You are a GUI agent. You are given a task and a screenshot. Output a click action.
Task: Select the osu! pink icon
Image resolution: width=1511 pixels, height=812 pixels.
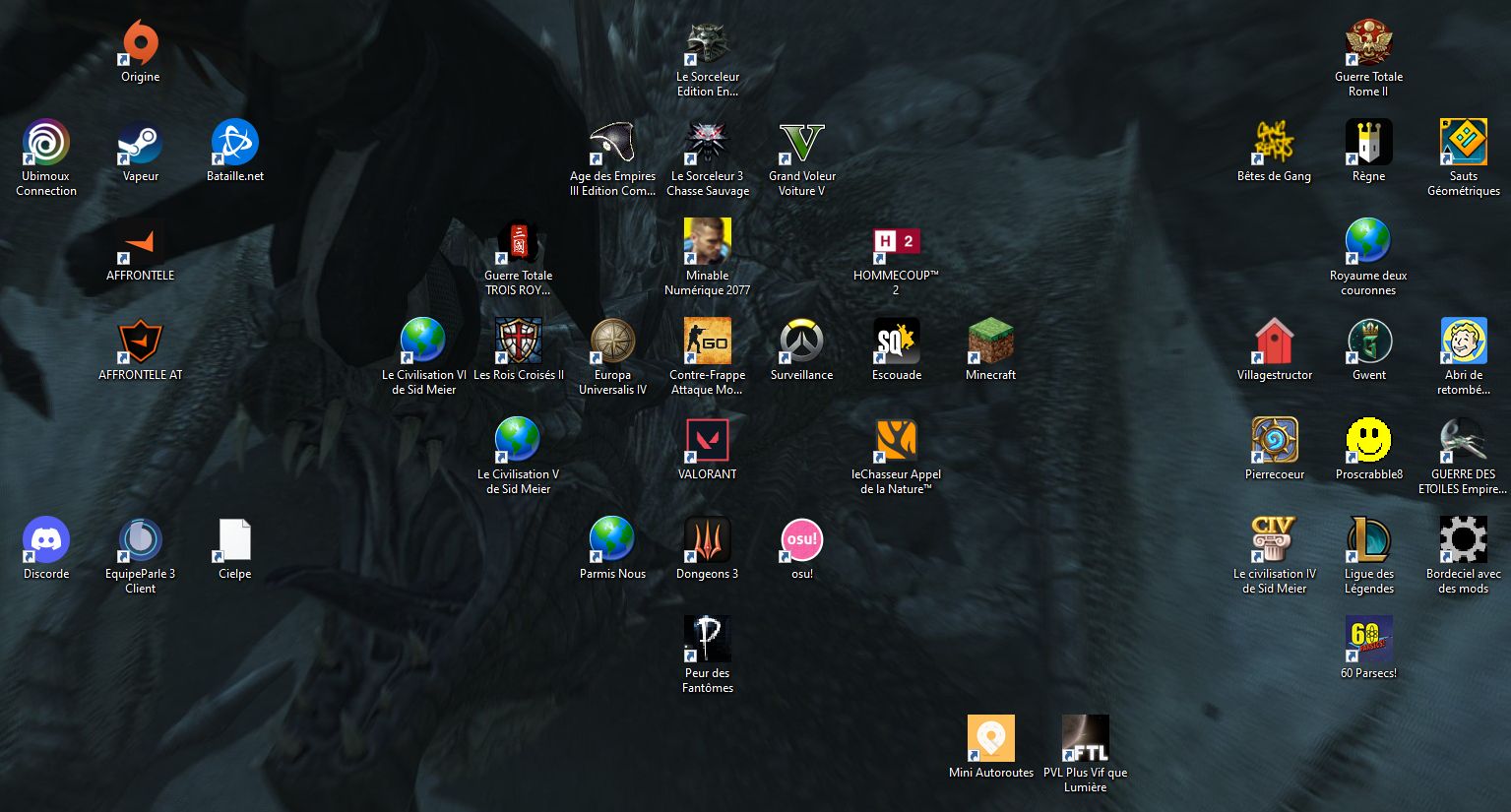tap(802, 540)
